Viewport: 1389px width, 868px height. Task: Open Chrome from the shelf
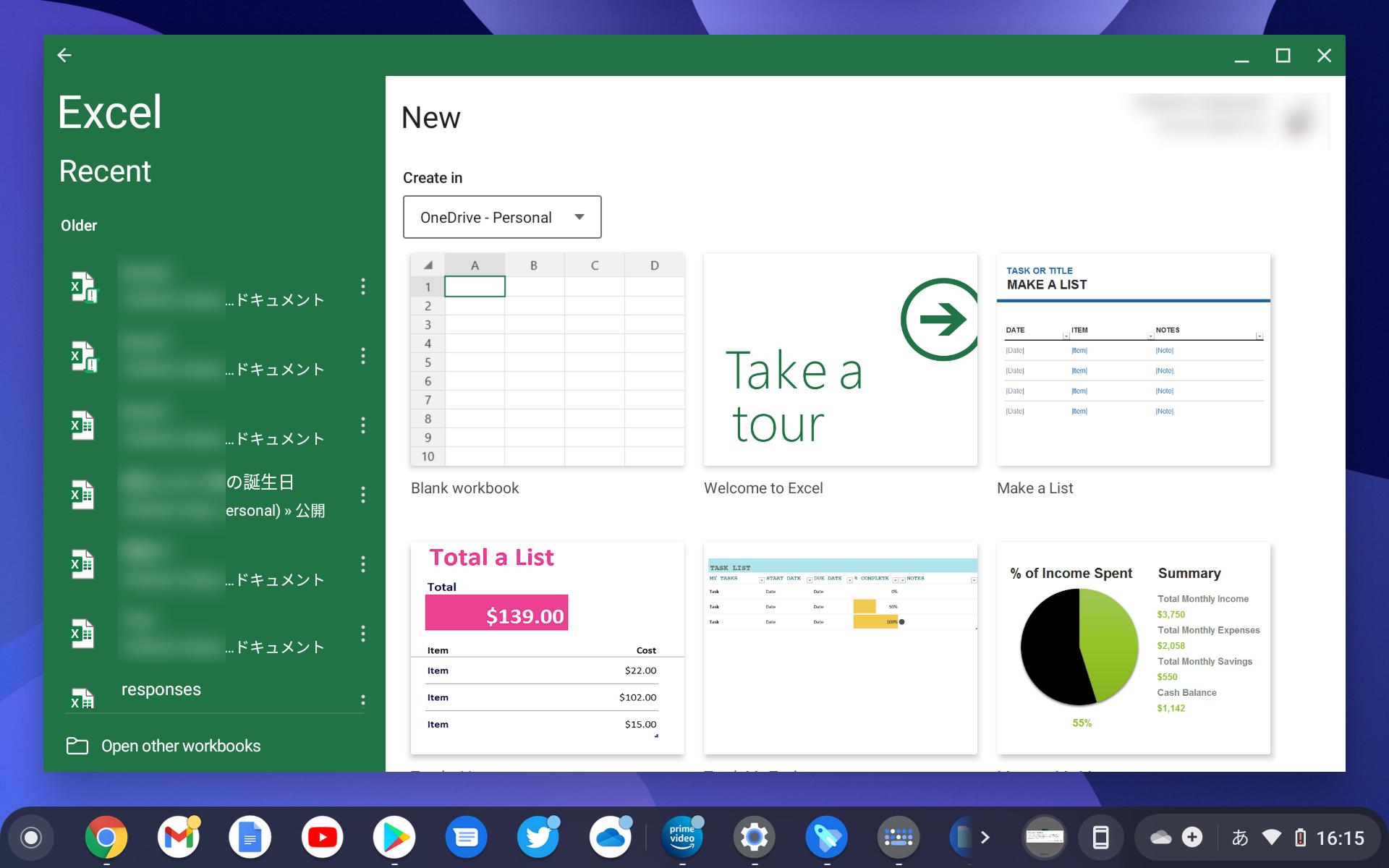pos(106,837)
